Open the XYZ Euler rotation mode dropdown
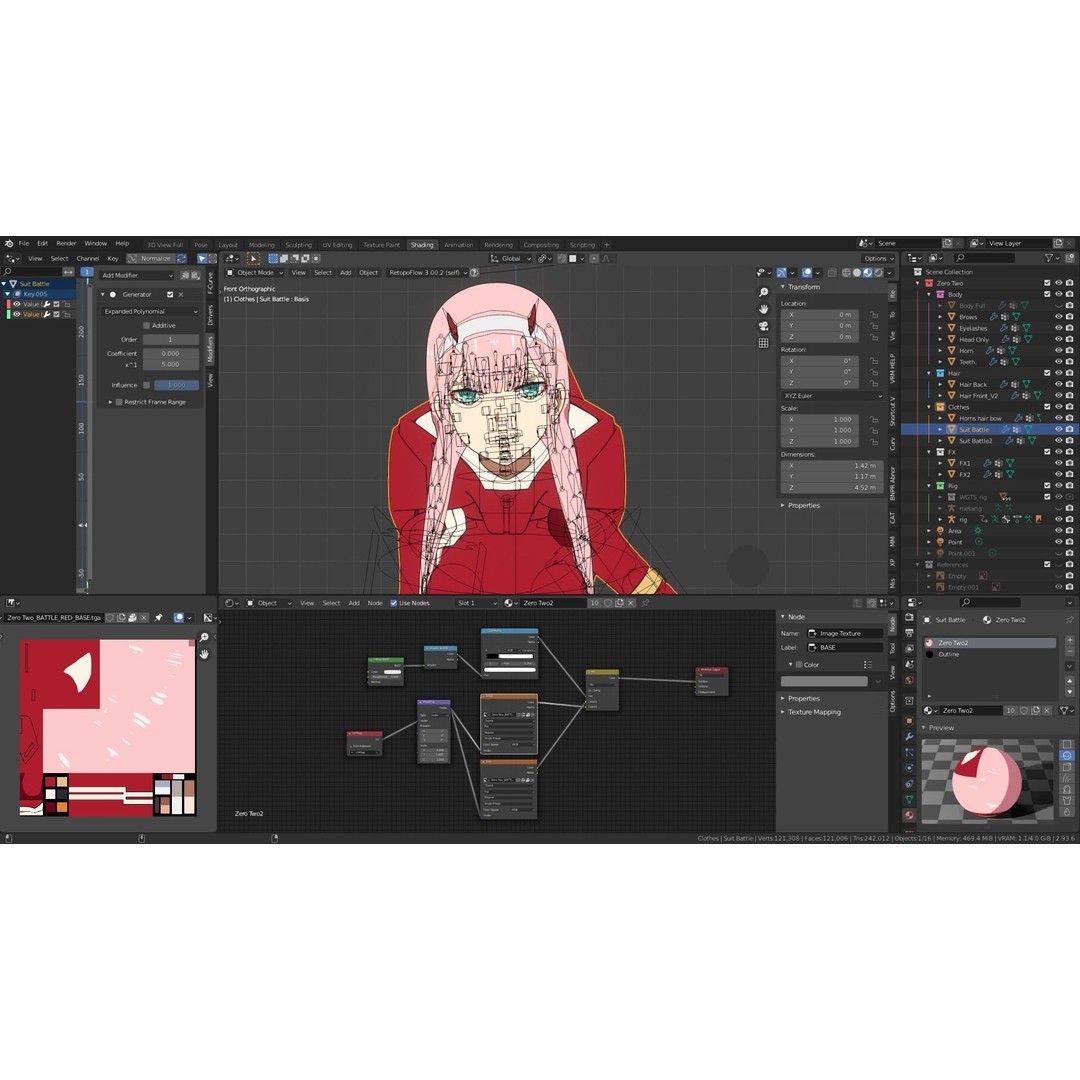This screenshot has height=1080, width=1080. pyautogui.click(x=831, y=396)
